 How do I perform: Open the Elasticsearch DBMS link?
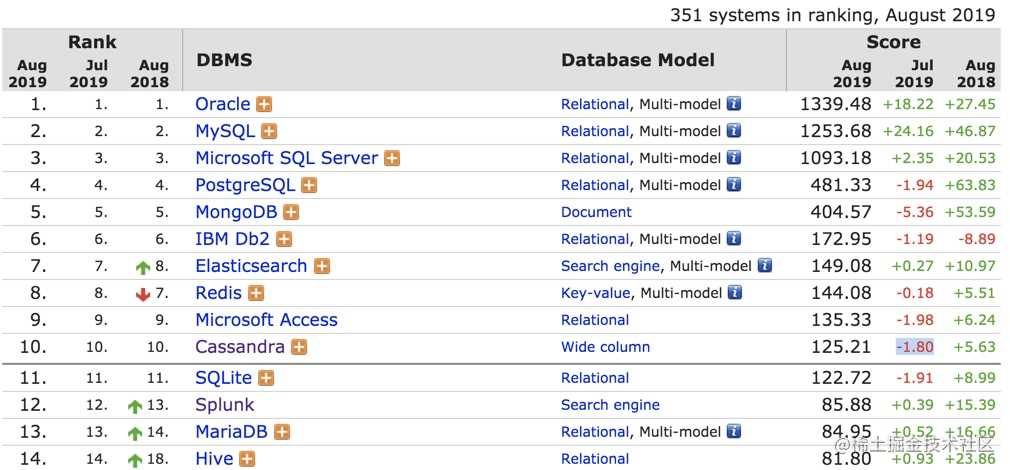click(251, 267)
